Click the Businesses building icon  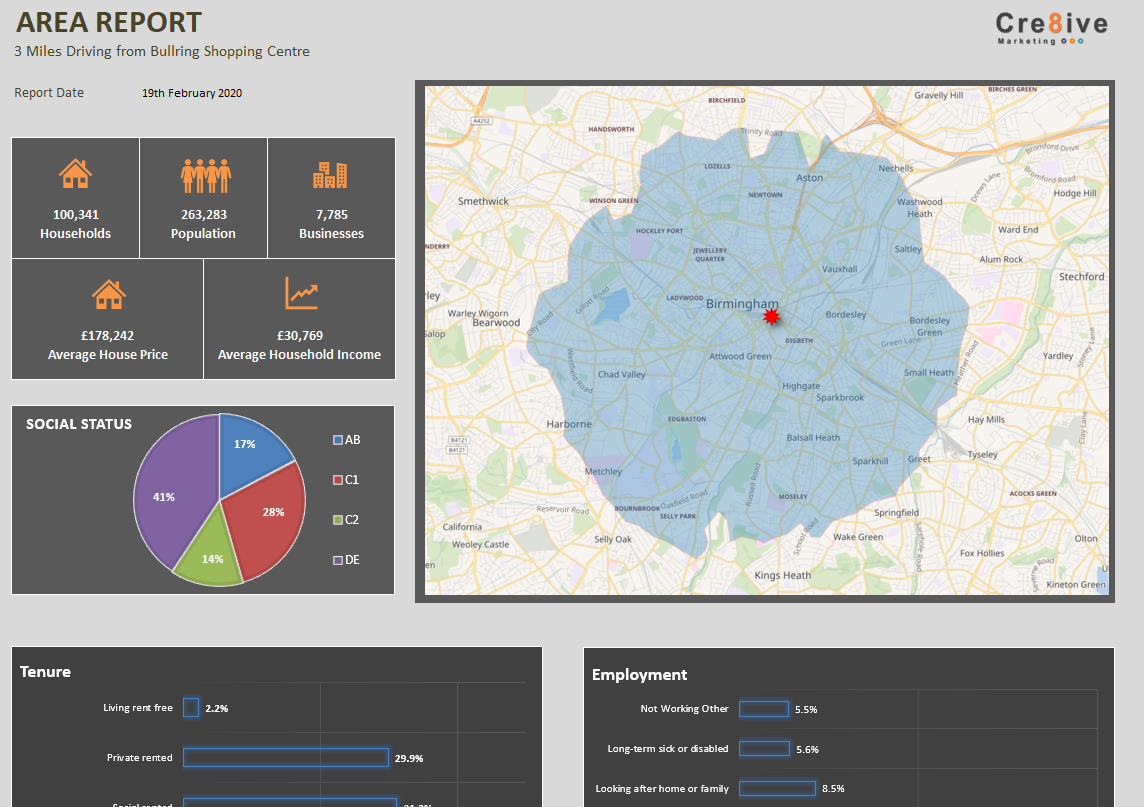pos(330,175)
